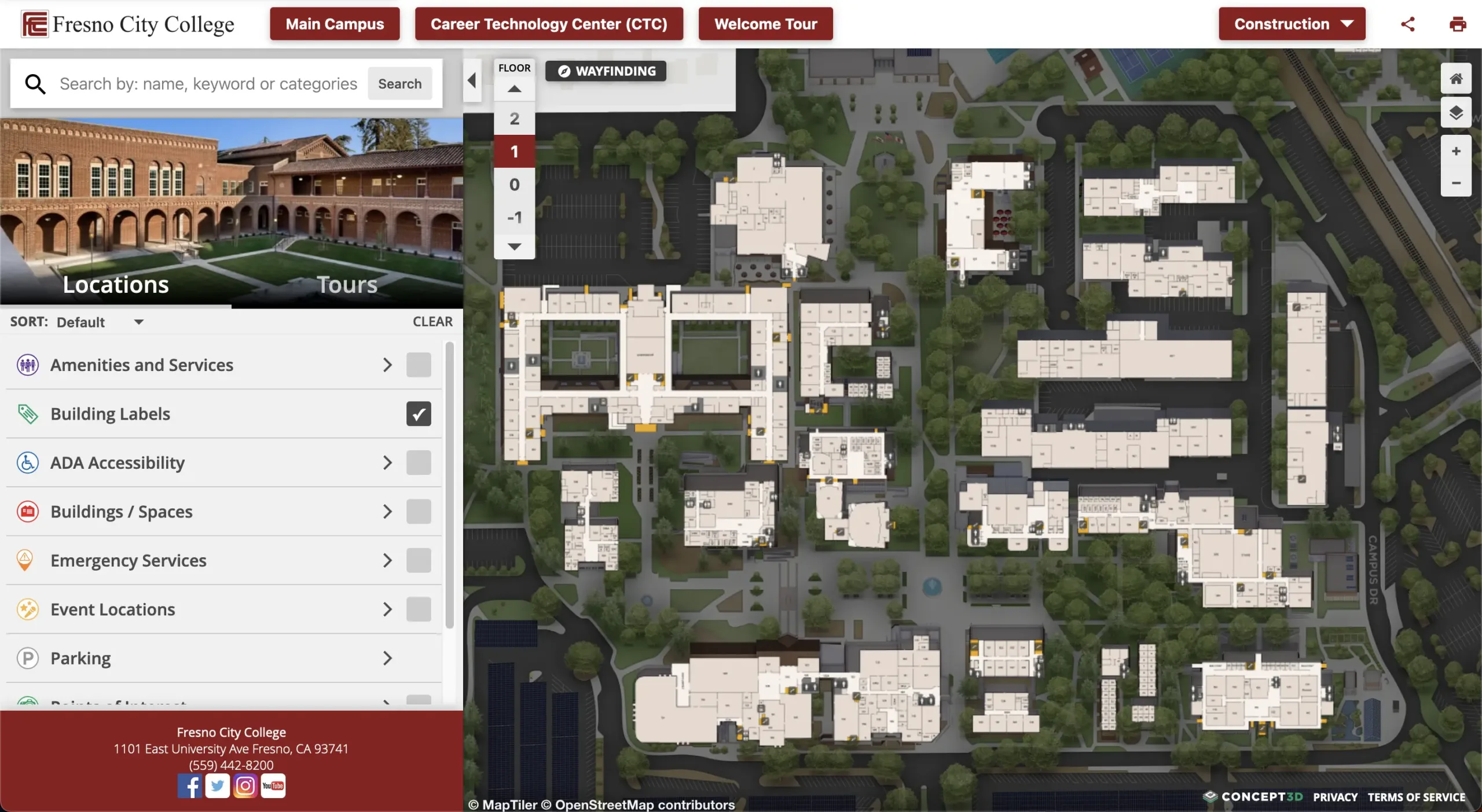
Task: Click the search magnifier icon
Action: pyautogui.click(x=35, y=84)
